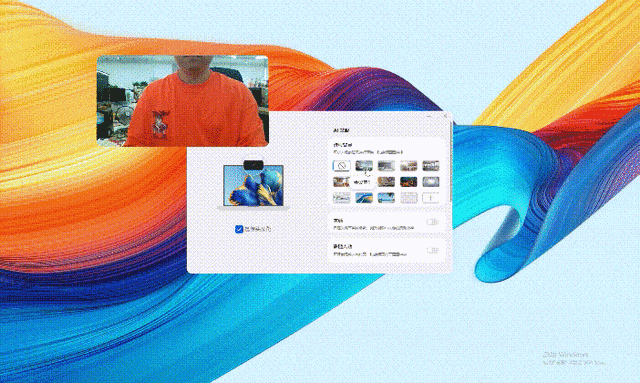Click the settings panel vertical scrollbar

(451, 161)
